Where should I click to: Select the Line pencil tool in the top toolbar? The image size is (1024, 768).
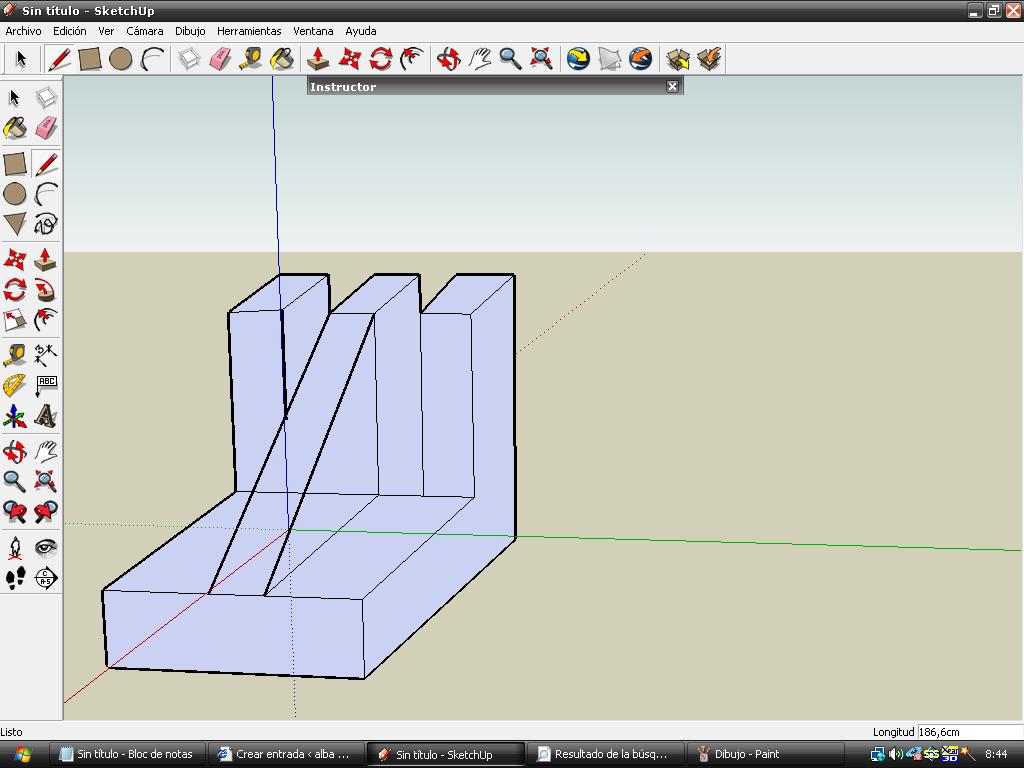point(59,59)
